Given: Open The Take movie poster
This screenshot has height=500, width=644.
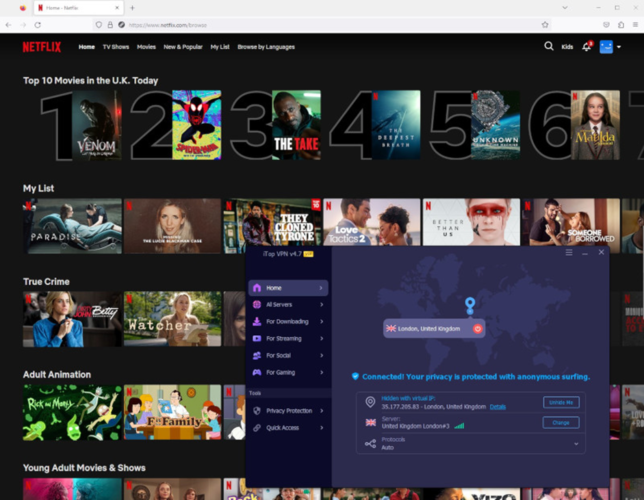Looking at the screenshot, I should tap(296, 125).
